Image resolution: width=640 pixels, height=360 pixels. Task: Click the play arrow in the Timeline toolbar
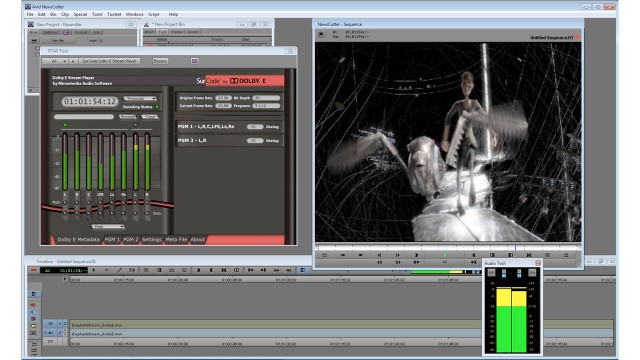(94, 270)
